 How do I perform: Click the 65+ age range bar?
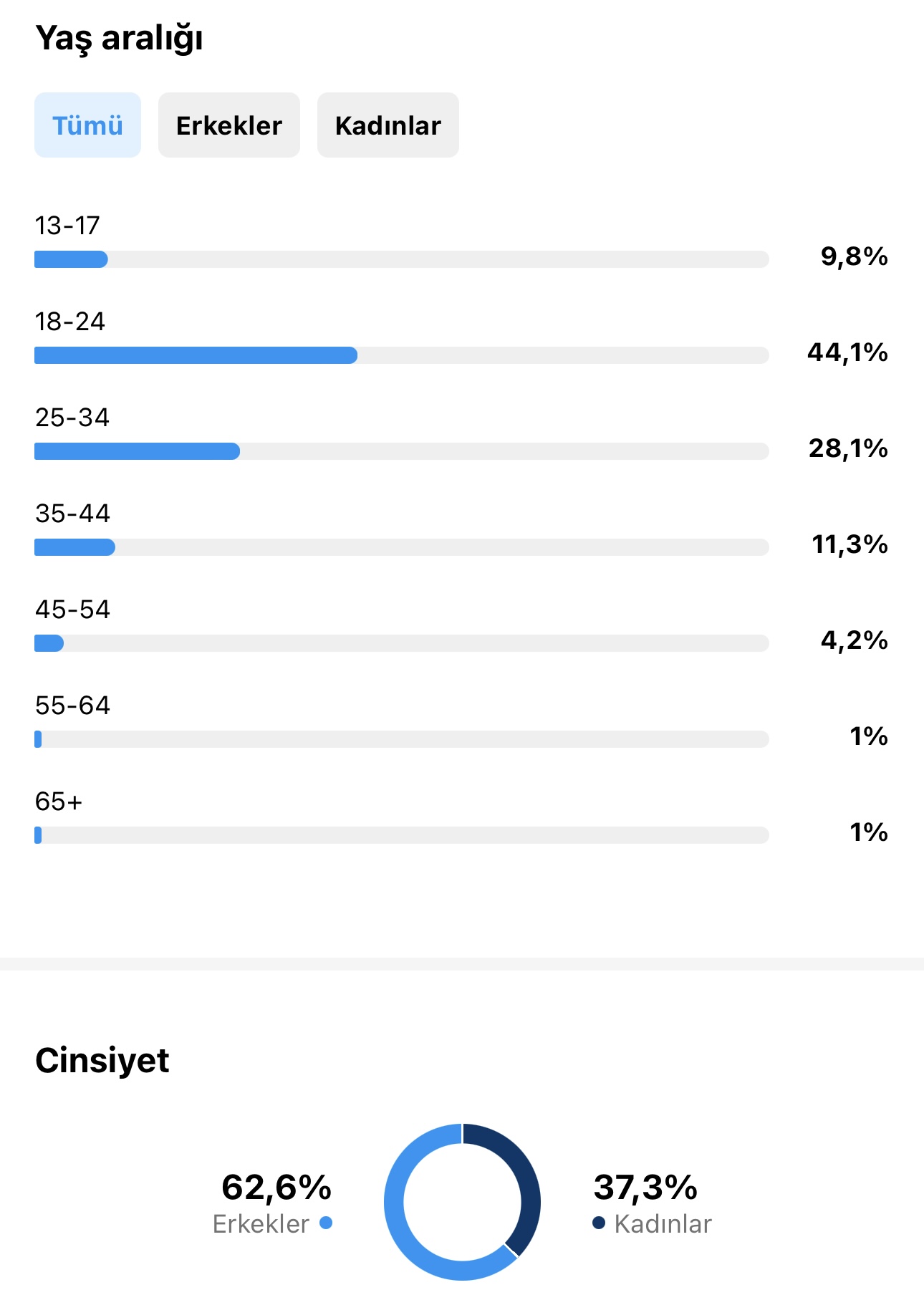[401, 835]
